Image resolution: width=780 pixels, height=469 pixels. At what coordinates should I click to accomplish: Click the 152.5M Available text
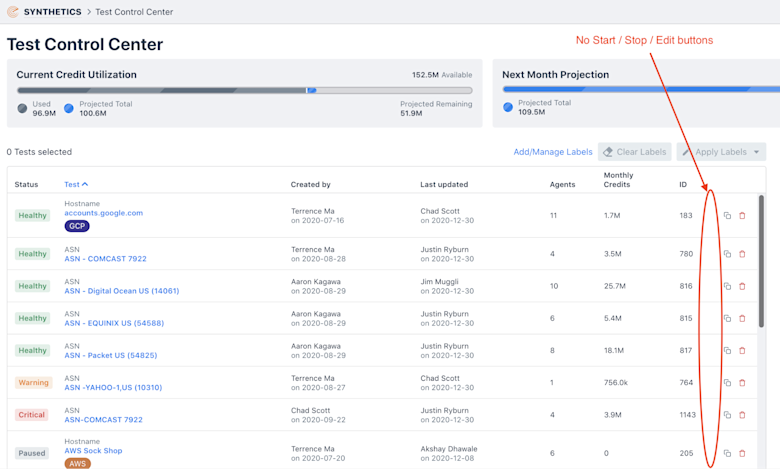click(442, 75)
